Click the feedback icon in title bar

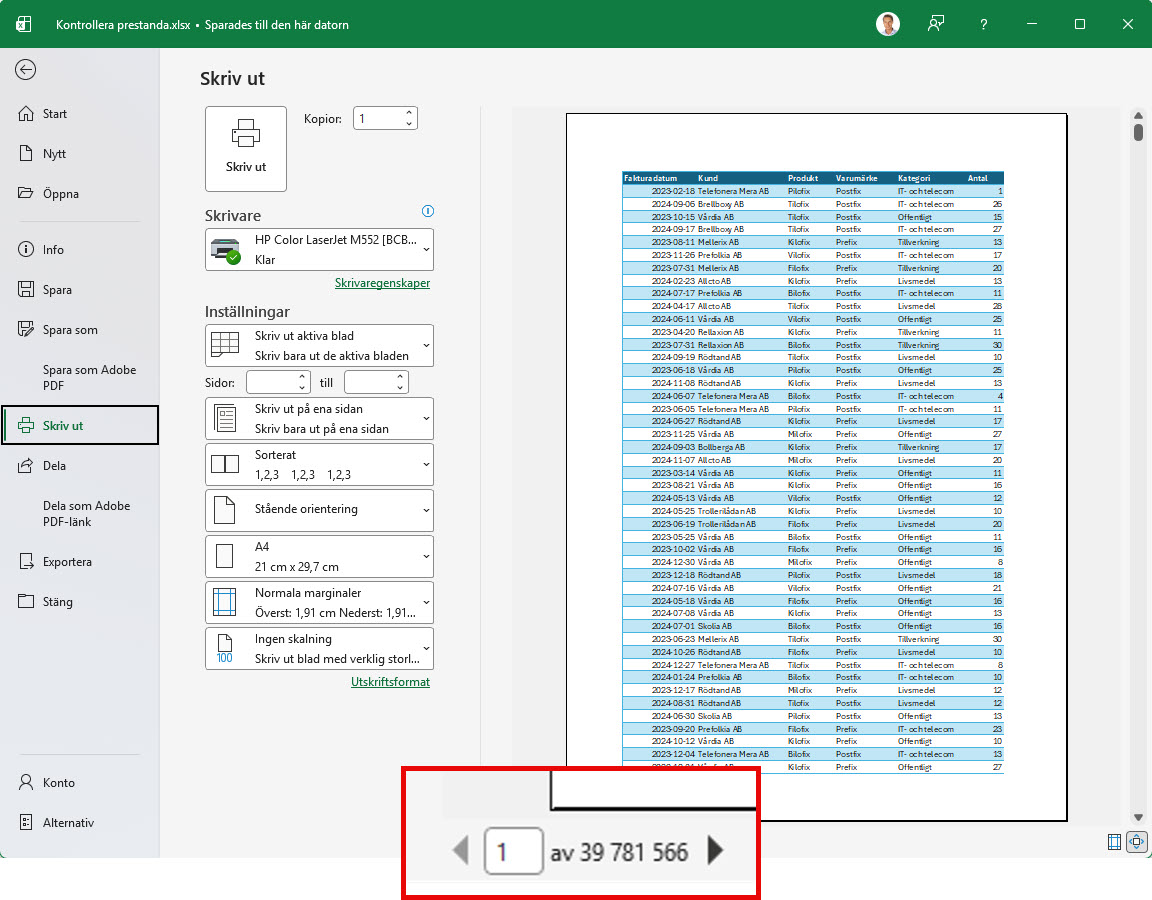coord(936,24)
